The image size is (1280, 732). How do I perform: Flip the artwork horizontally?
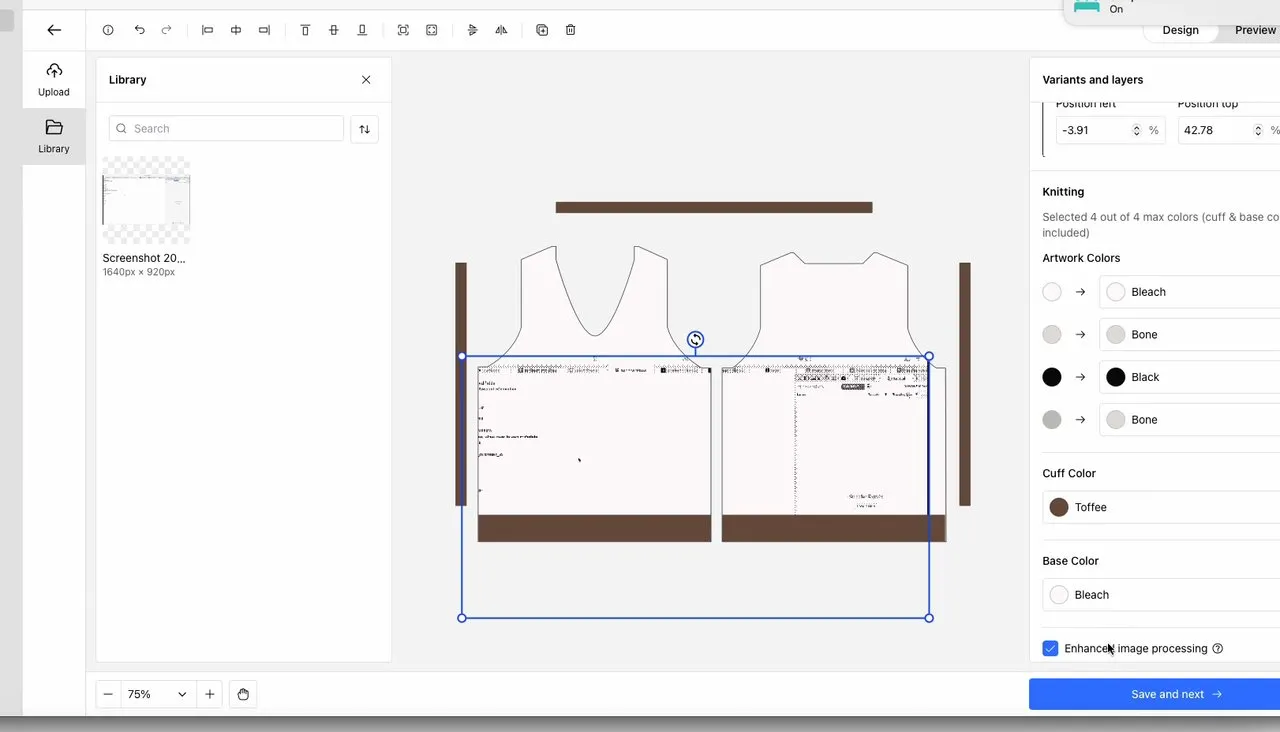(x=501, y=30)
